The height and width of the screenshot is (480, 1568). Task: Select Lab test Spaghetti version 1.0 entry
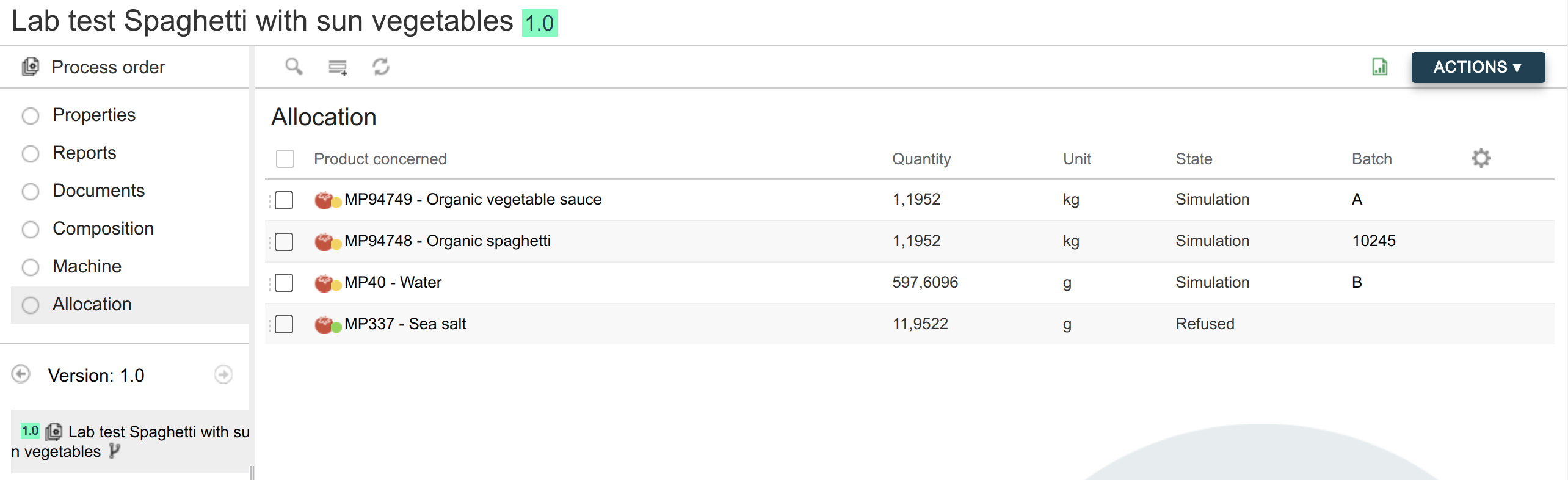point(130,442)
